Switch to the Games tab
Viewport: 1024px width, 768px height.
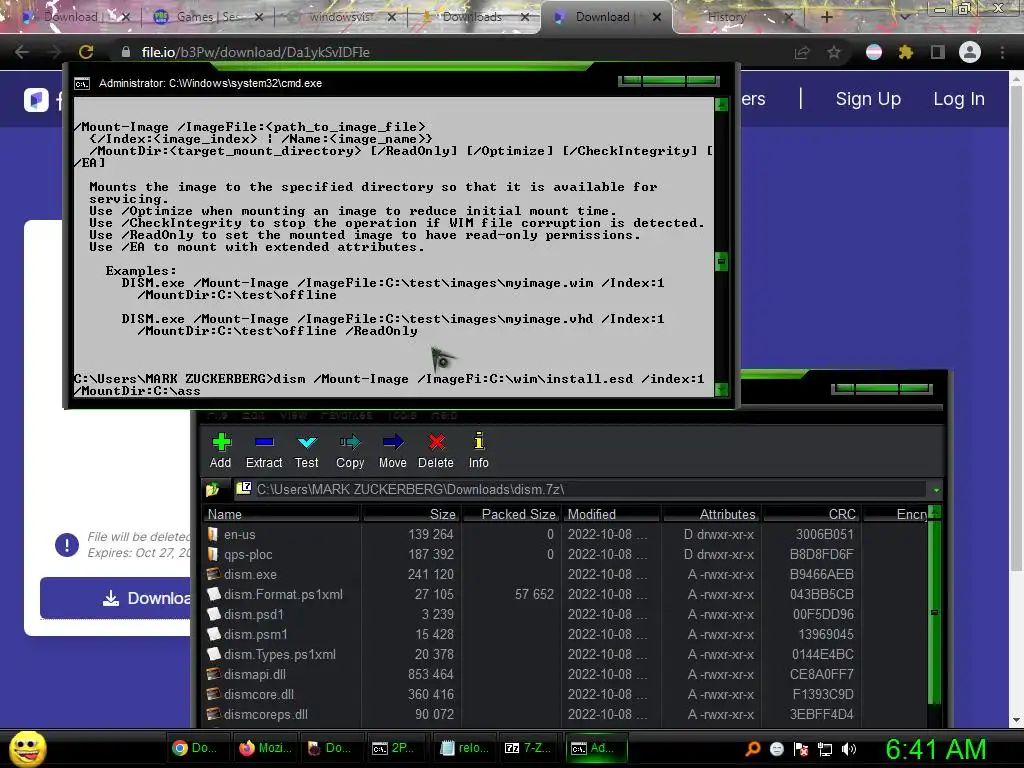pyautogui.click(x=208, y=17)
